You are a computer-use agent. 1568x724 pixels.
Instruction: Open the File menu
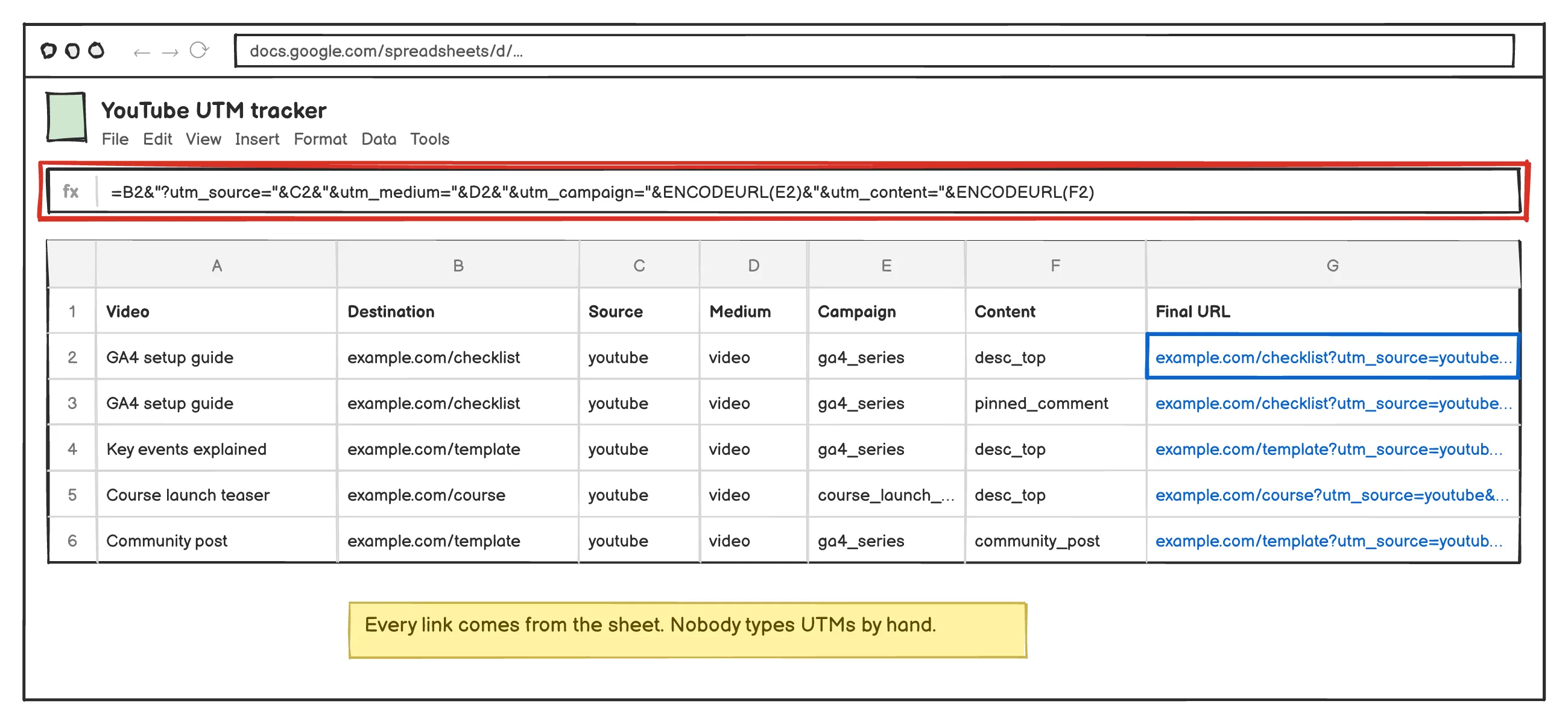click(x=115, y=139)
